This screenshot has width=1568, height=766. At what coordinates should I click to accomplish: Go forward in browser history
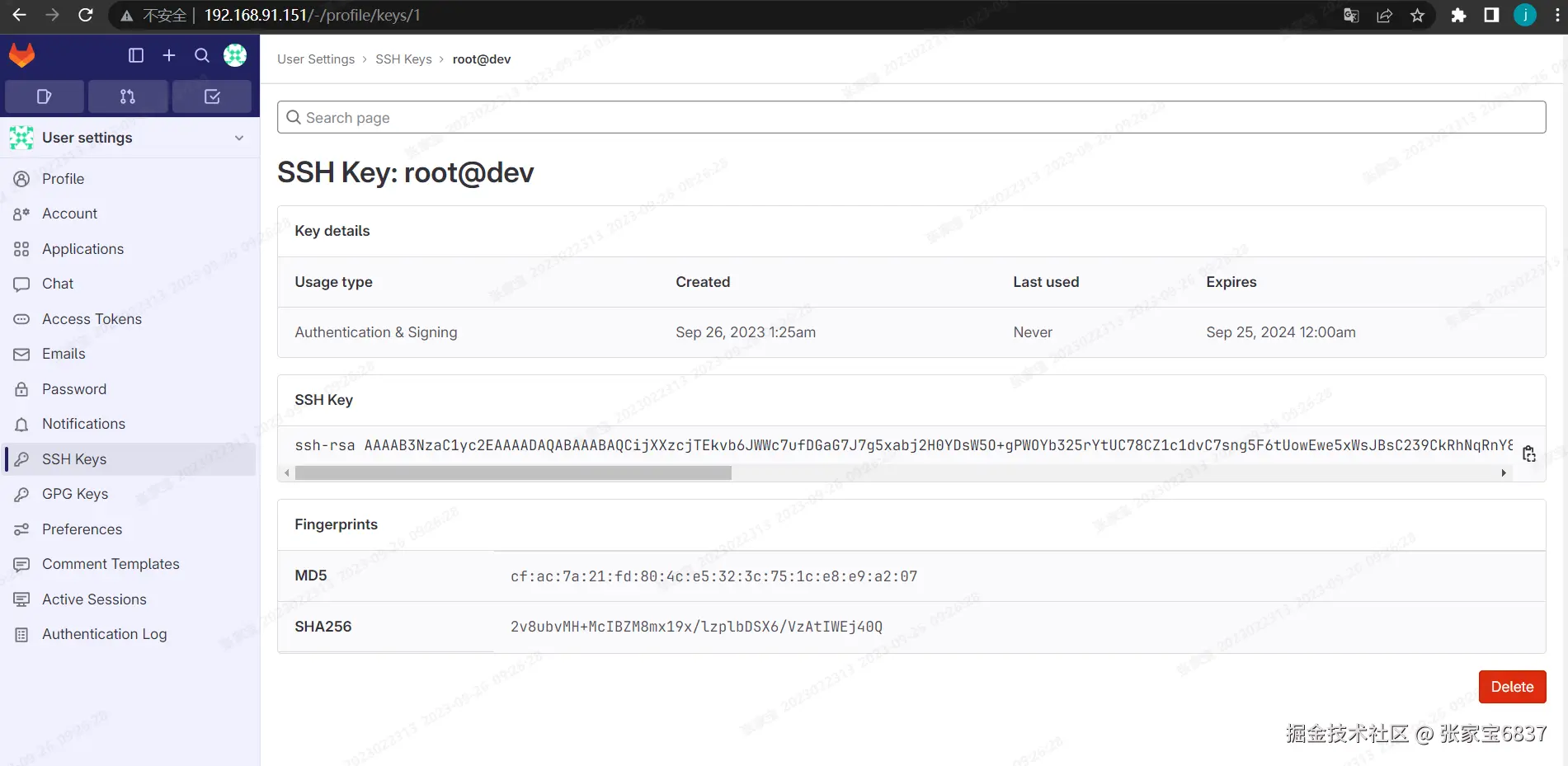click(x=52, y=15)
